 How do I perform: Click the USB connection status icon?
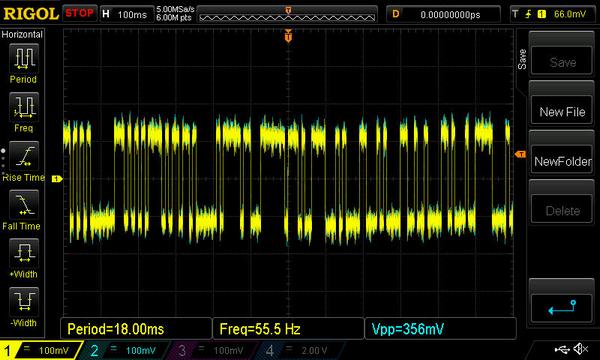(562, 349)
